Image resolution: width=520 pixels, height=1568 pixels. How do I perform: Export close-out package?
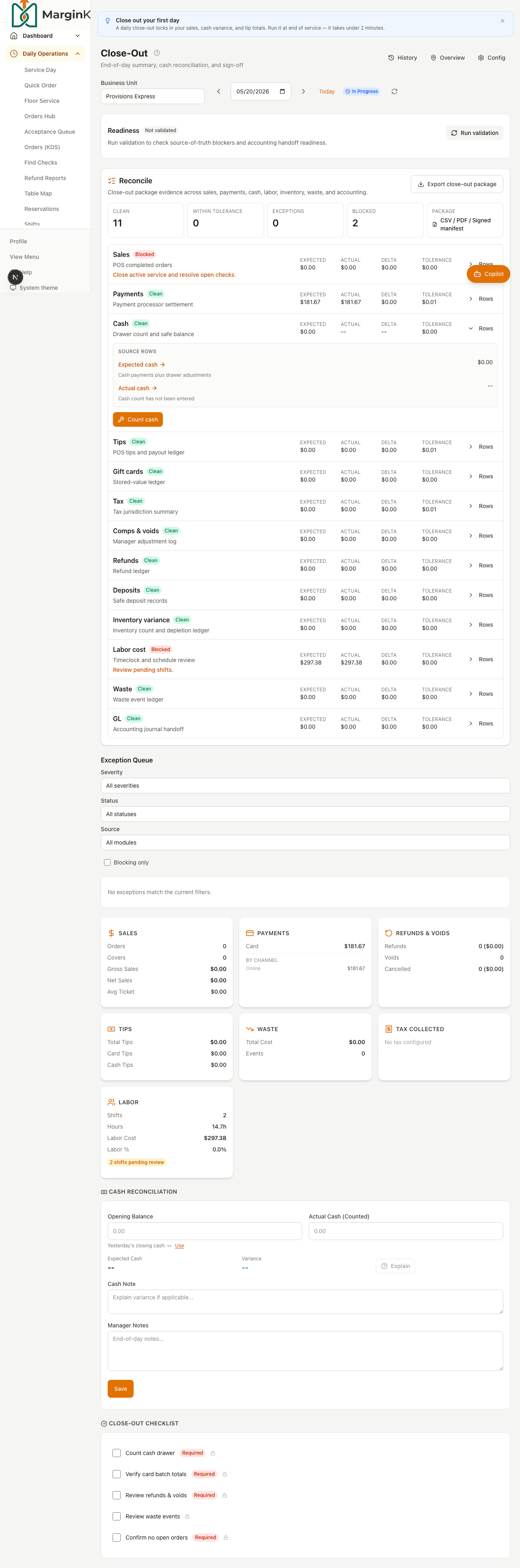point(457,184)
